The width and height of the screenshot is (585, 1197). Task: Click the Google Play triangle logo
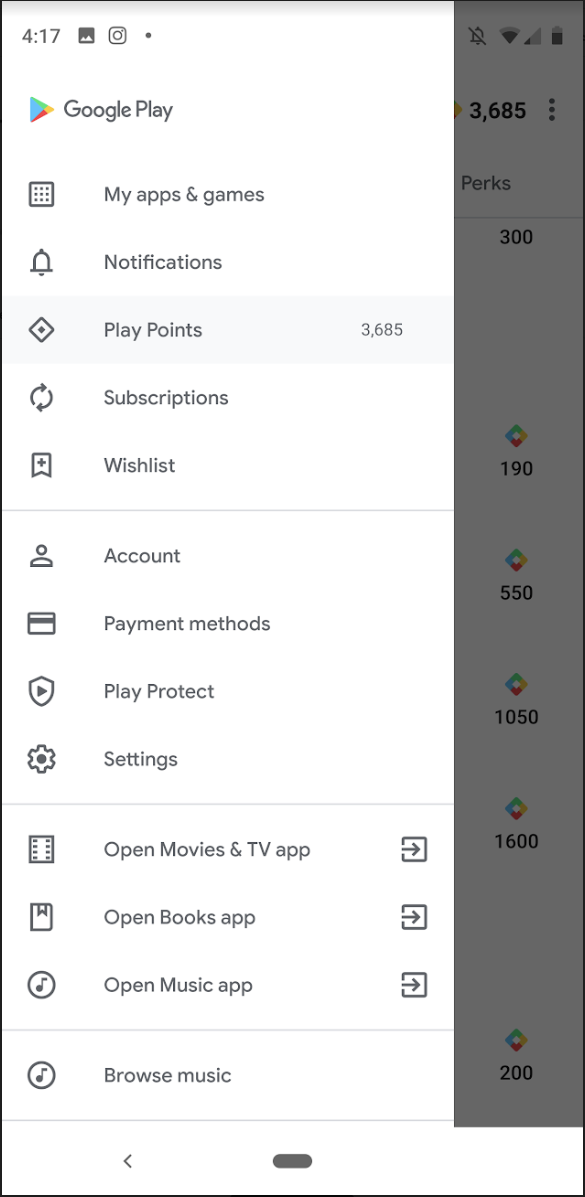point(39,110)
